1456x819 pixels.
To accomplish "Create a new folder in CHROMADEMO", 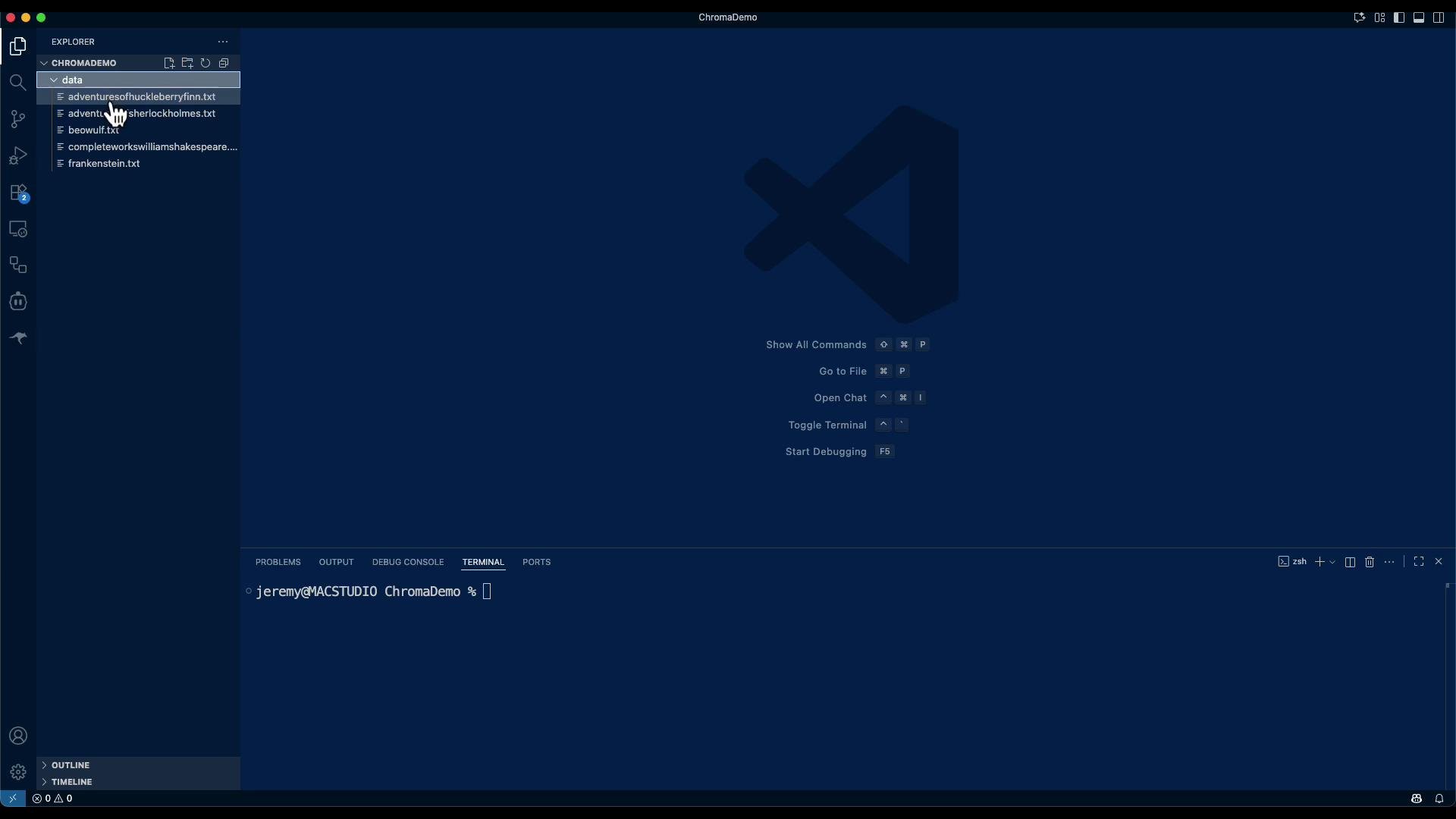I will pyautogui.click(x=187, y=63).
